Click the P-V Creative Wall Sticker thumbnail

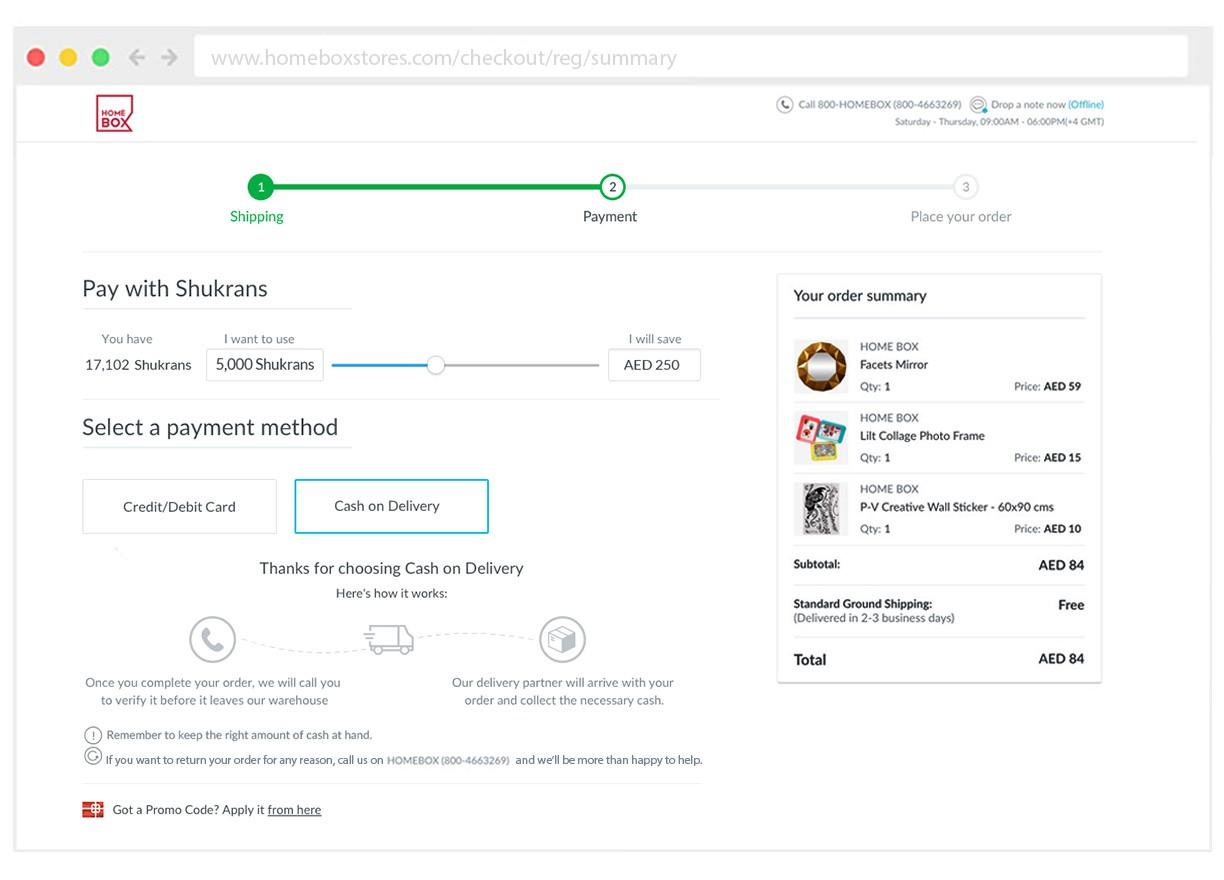coord(821,509)
